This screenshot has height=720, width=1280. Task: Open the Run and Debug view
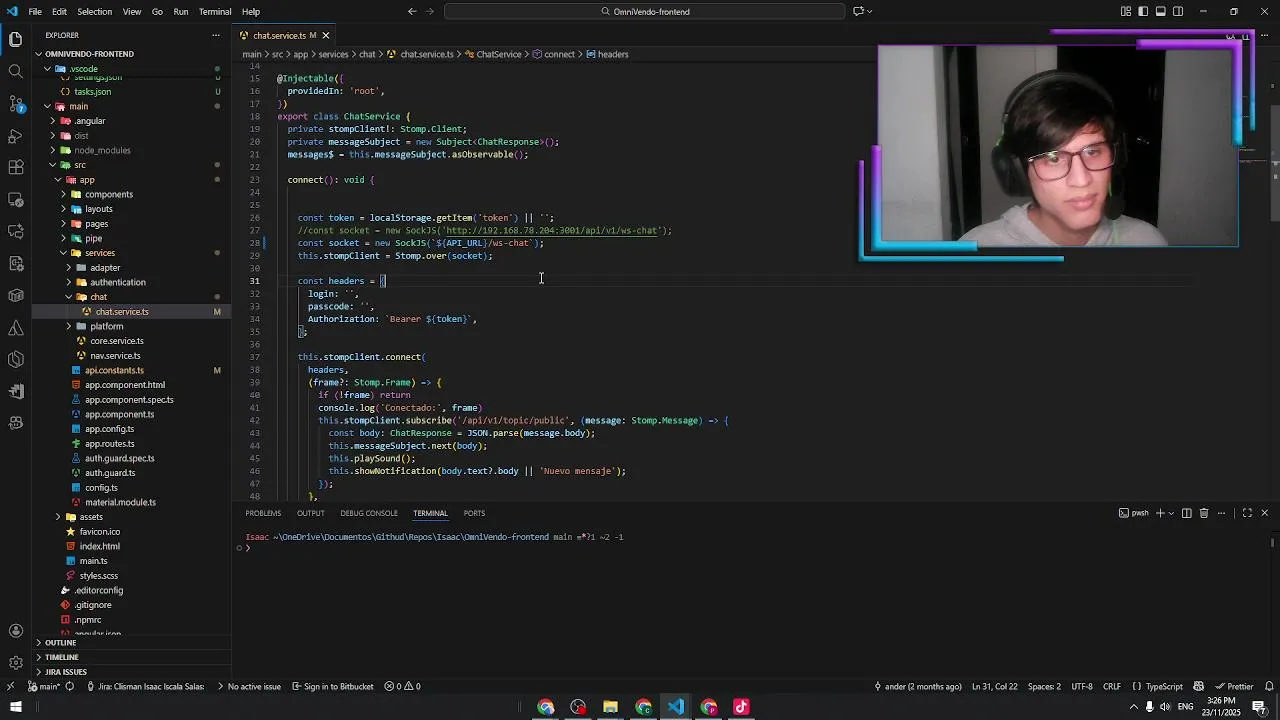click(15, 135)
